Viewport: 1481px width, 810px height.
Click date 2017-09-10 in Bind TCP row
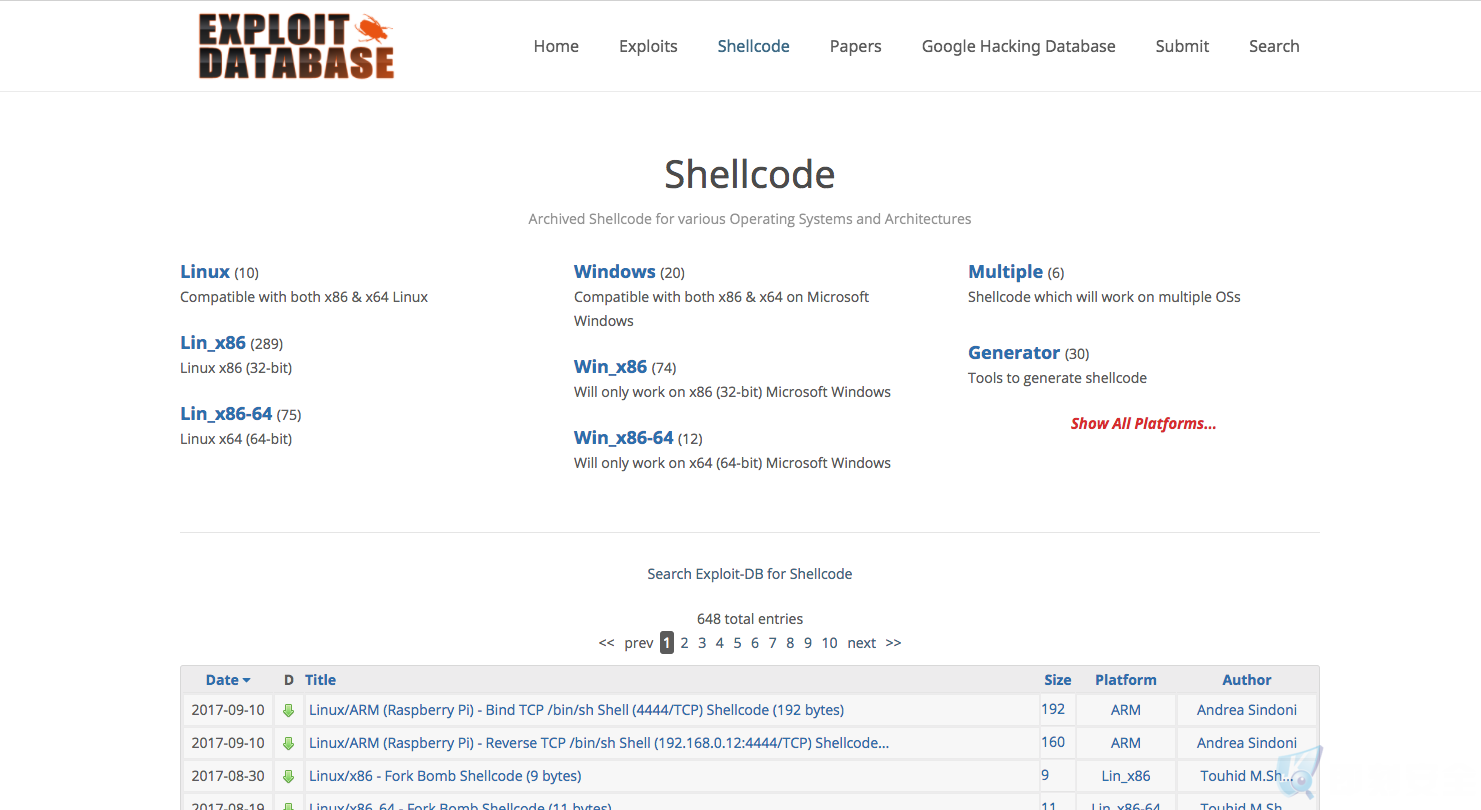tap(228, 710)
